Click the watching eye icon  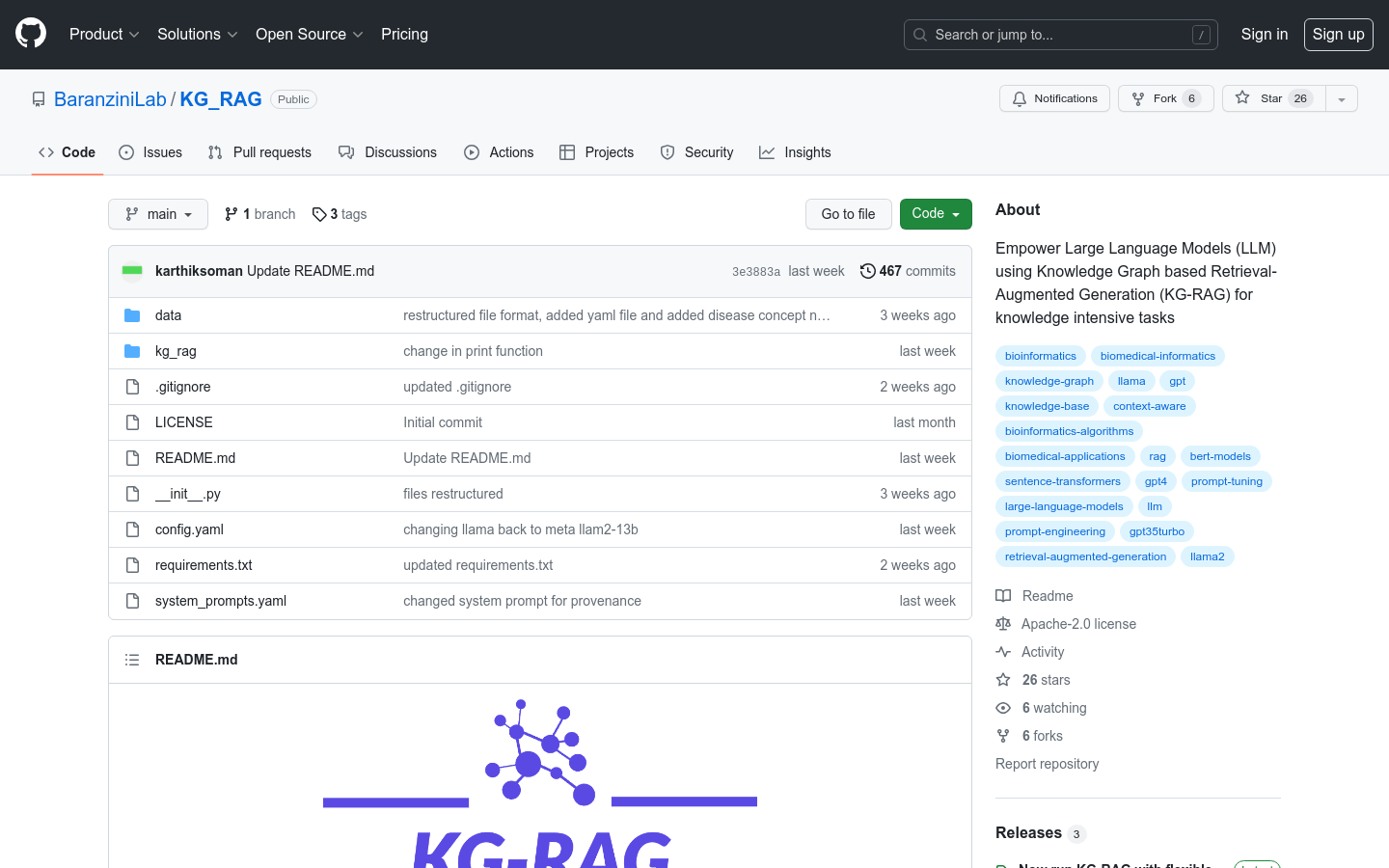(x=1003, y=707)
